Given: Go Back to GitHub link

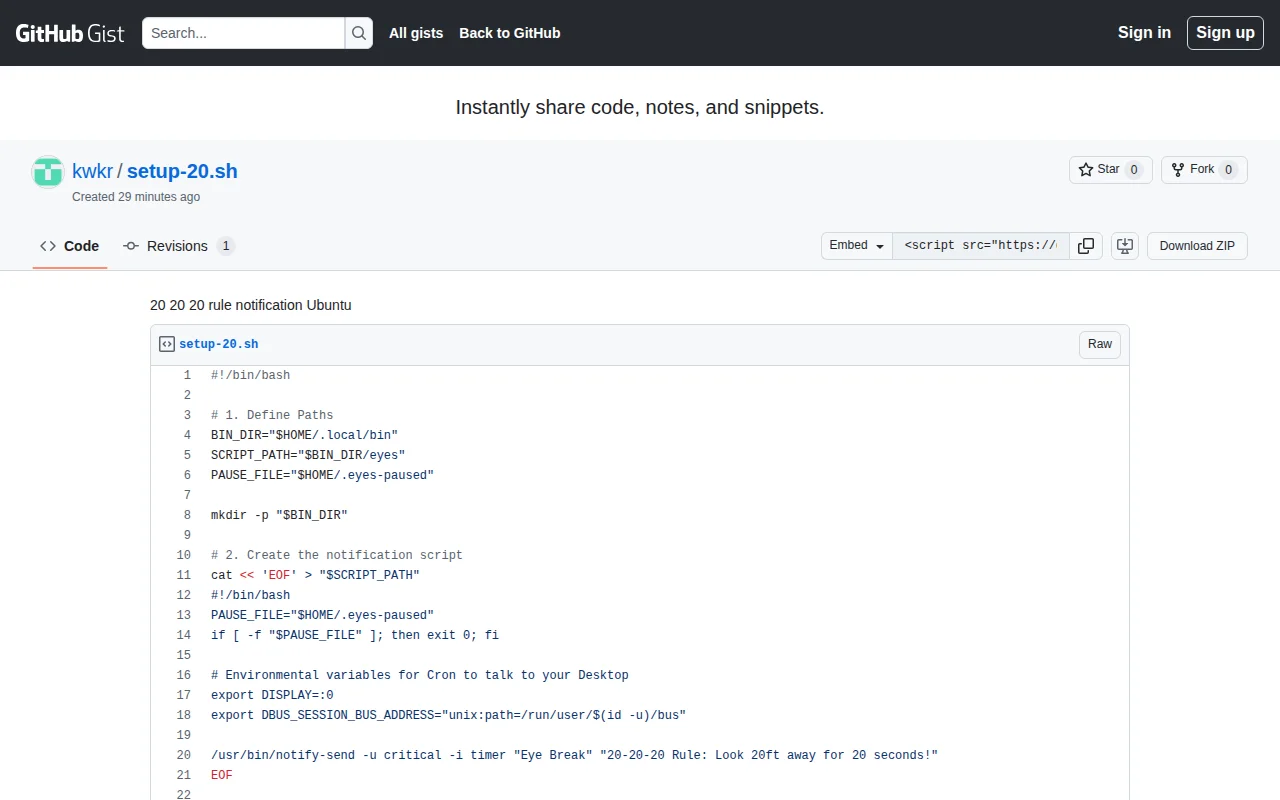Looking at the screenshot, I should tap(510, 33).
